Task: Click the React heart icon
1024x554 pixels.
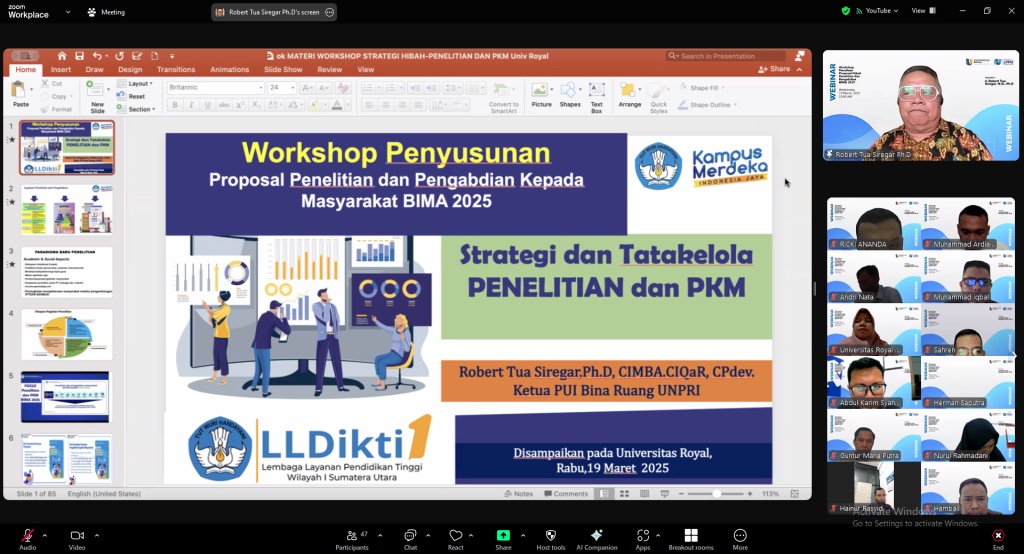Action: 455,537
